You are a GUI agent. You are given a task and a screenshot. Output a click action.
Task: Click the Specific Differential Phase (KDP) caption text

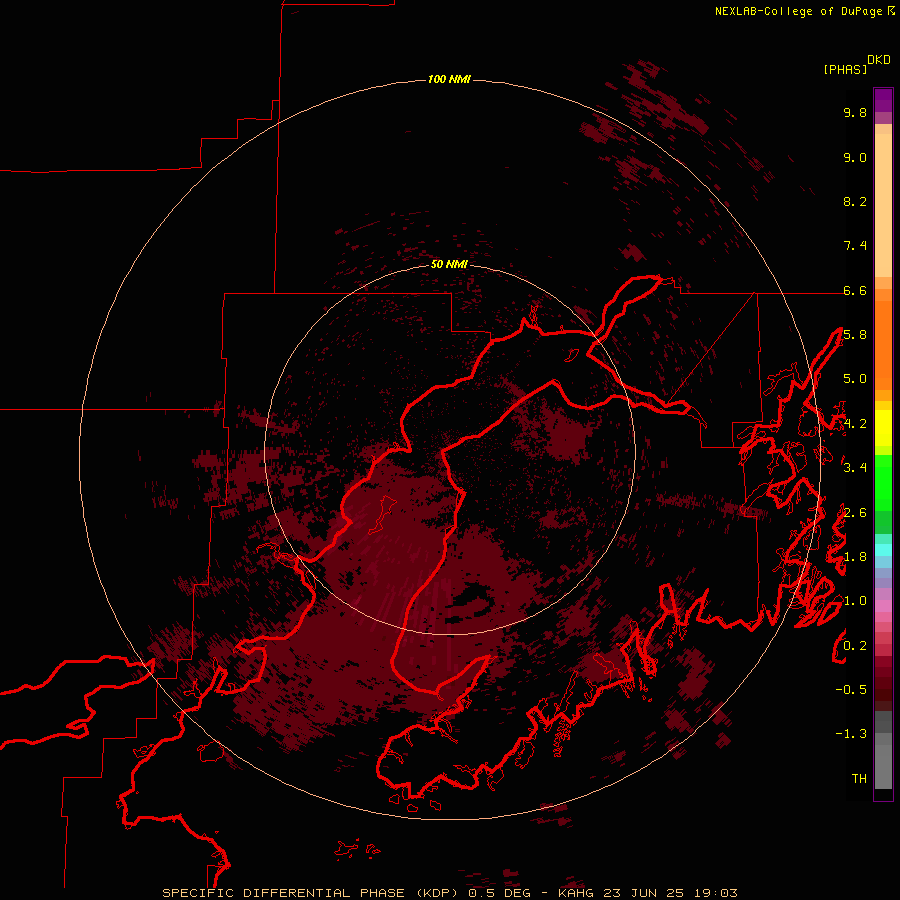pyautogui.click(x=310, y=893)
